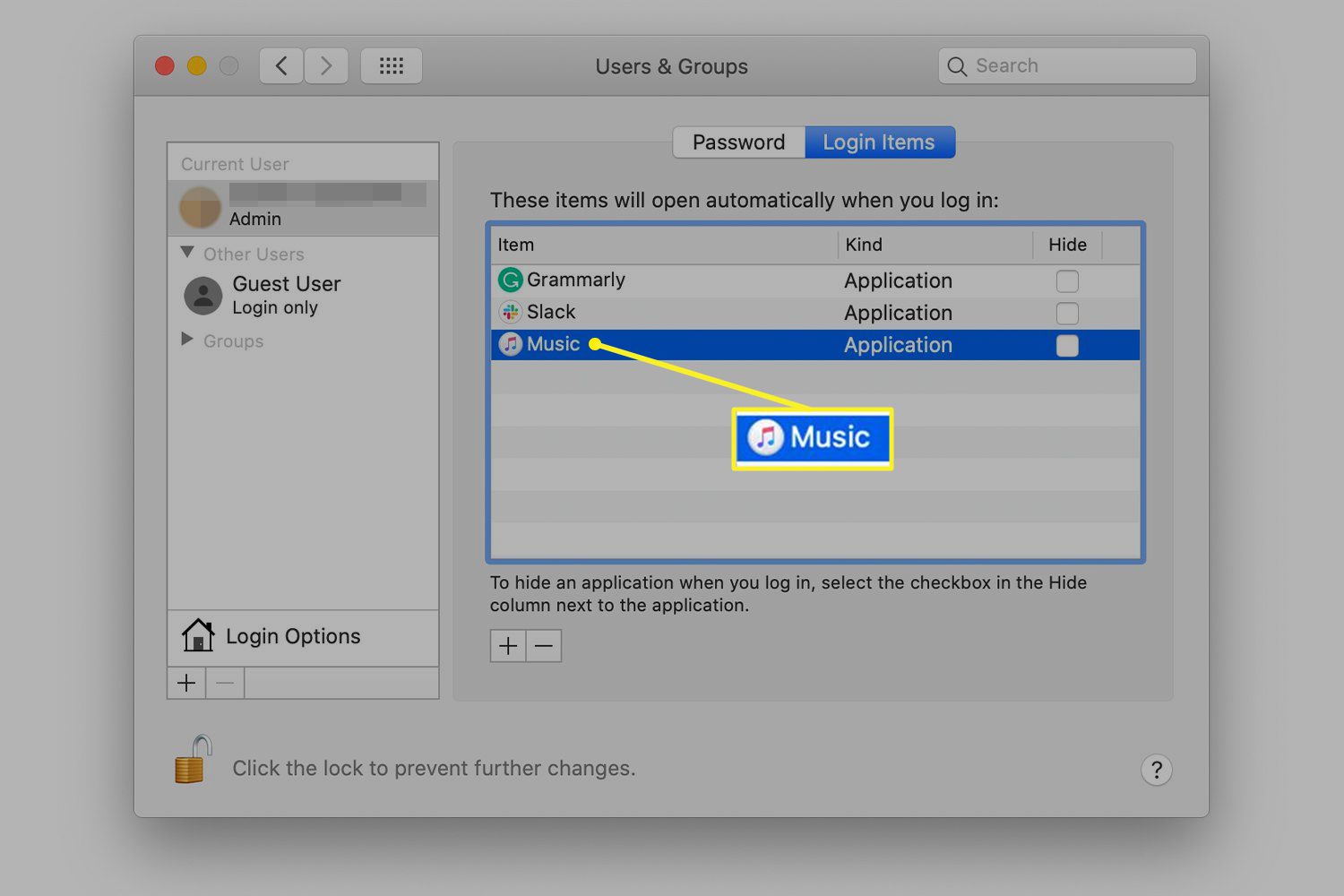Open help with the question mark button
1344x896 pixels.
pos(1157,770)
